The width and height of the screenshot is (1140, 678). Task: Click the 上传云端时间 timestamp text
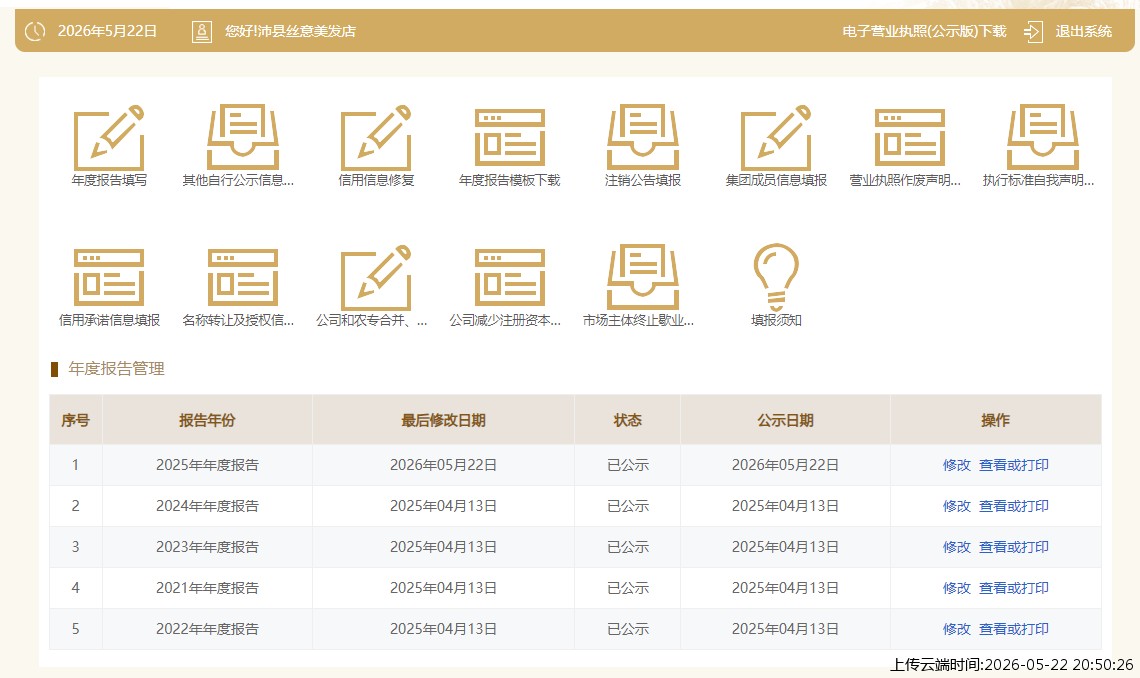coord(1011,665)
